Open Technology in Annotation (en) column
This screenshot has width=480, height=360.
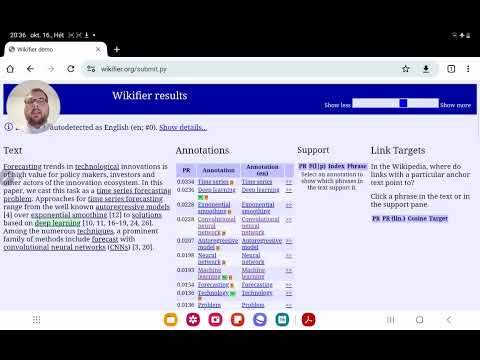[x=257, y=293]
